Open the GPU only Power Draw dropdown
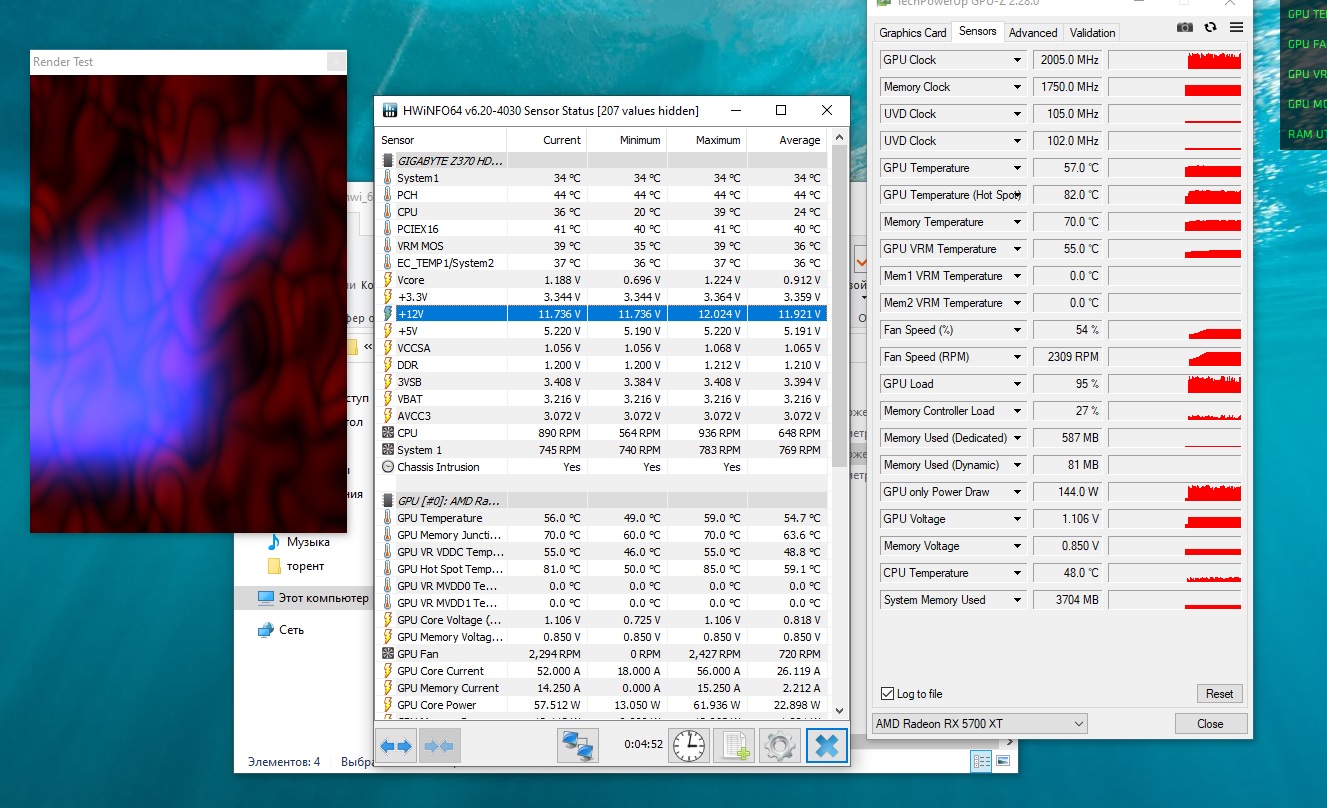1327x808 pixels. click(x=1017, y=492)
